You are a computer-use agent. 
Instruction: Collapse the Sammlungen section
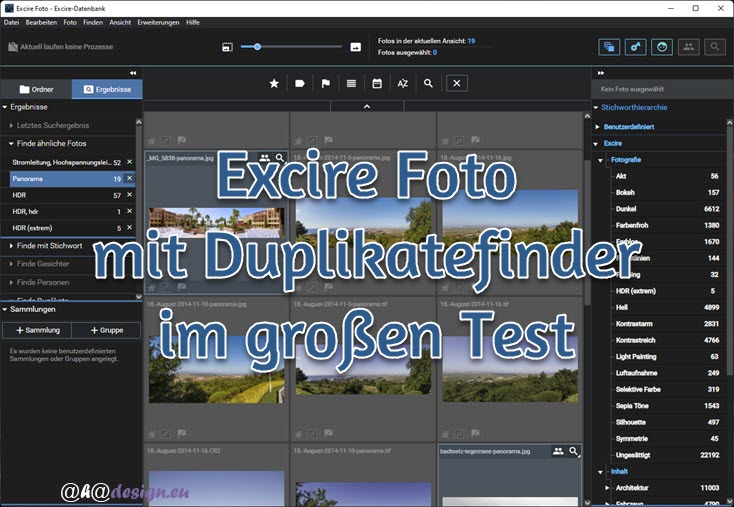click(5, 309)
